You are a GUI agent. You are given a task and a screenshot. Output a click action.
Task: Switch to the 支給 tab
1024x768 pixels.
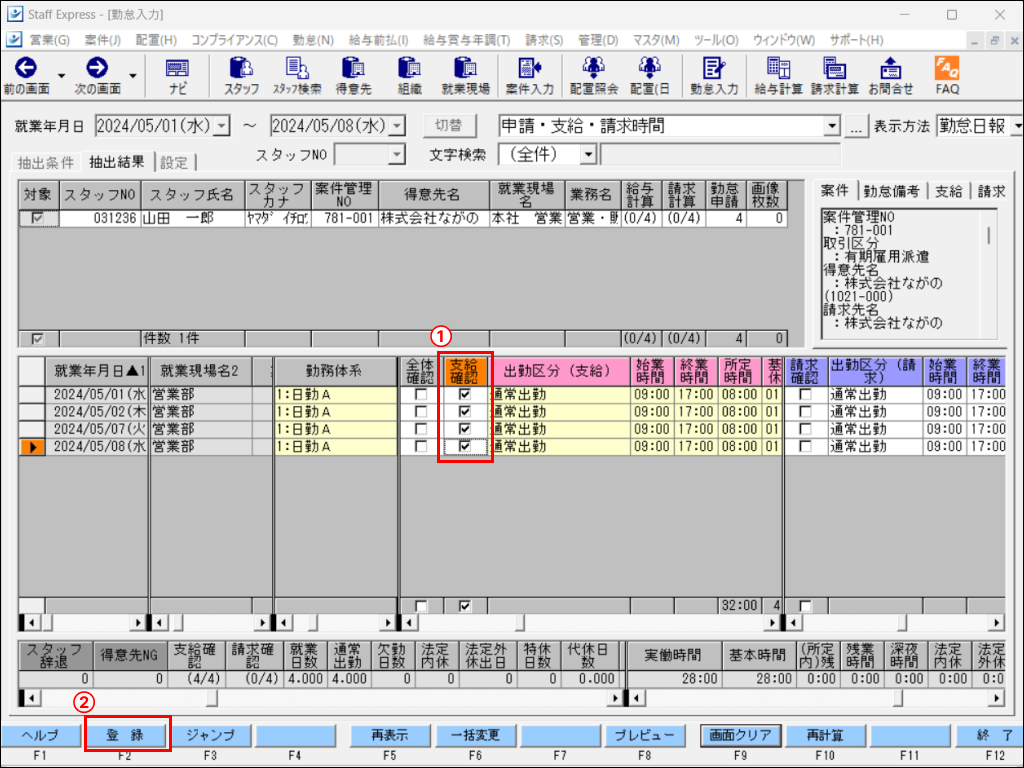click(x=948, y=191)
